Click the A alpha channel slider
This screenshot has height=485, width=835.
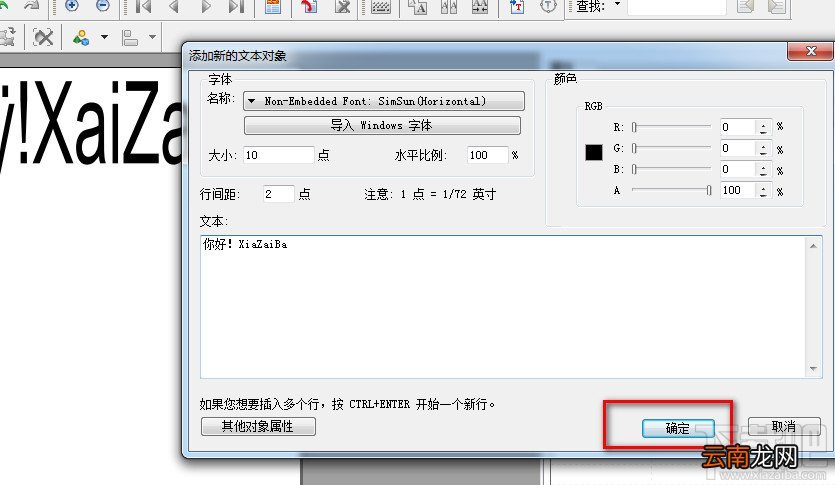[671, 190]
